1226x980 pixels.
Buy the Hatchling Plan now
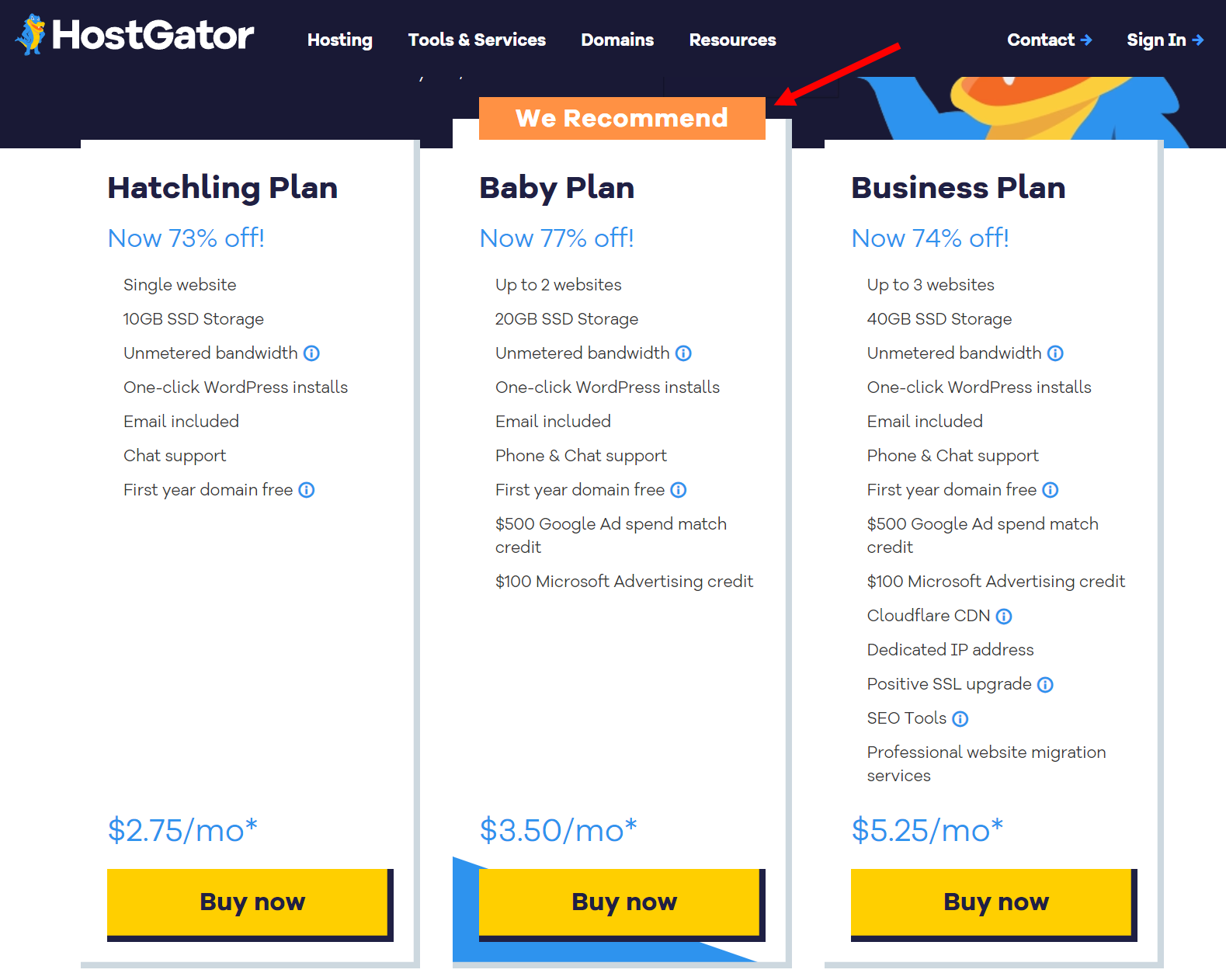(x=249, y=902)
